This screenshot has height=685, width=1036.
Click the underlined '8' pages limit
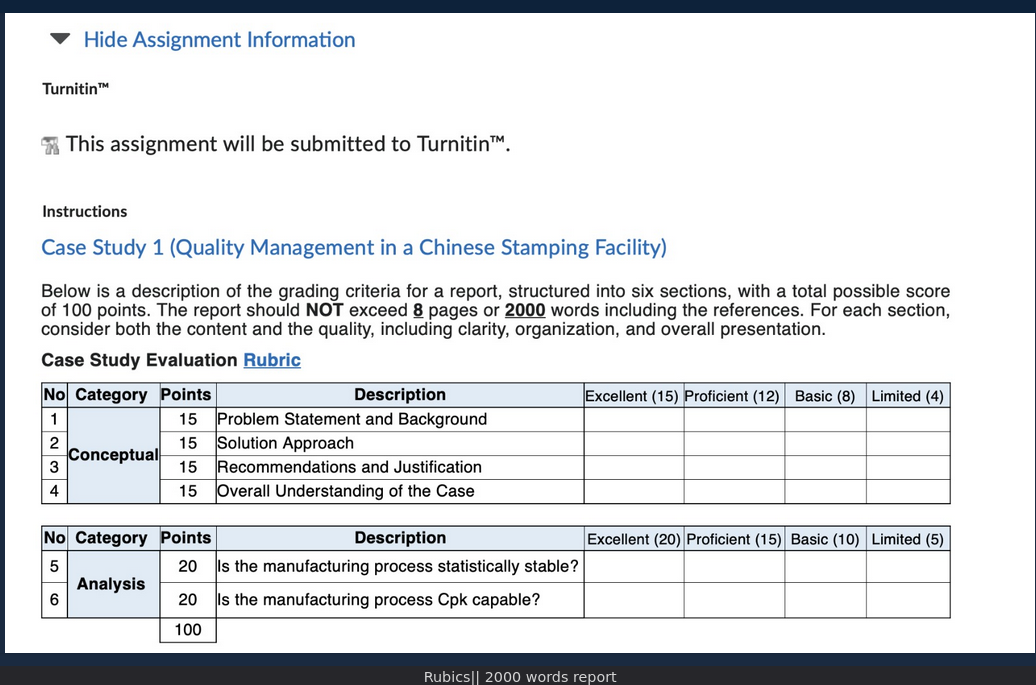point(418,310)
